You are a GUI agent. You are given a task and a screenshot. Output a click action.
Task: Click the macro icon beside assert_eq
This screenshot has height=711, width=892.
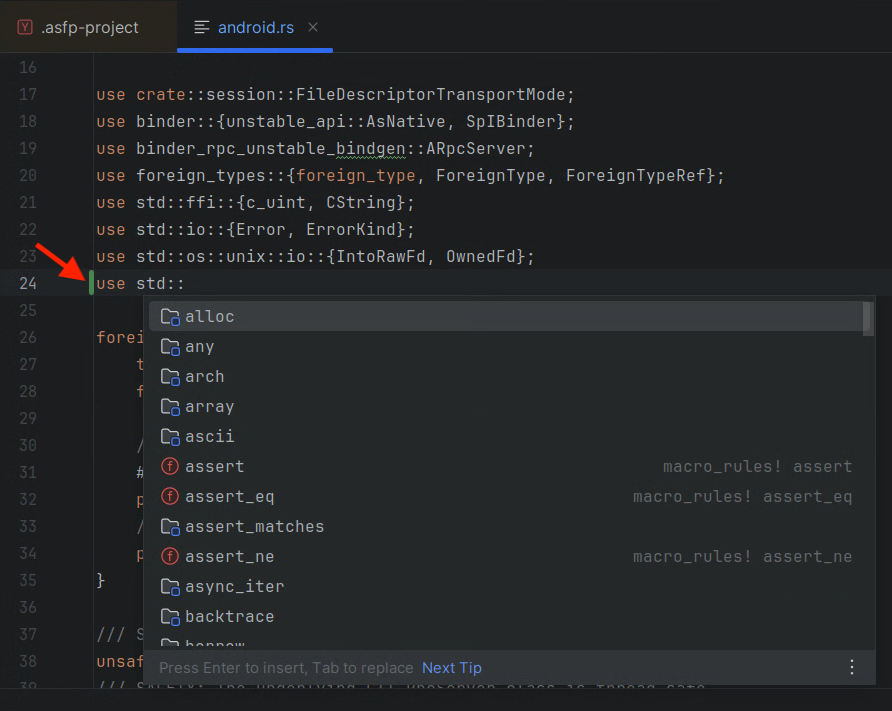pyautogui.click(x=169, y=496)
